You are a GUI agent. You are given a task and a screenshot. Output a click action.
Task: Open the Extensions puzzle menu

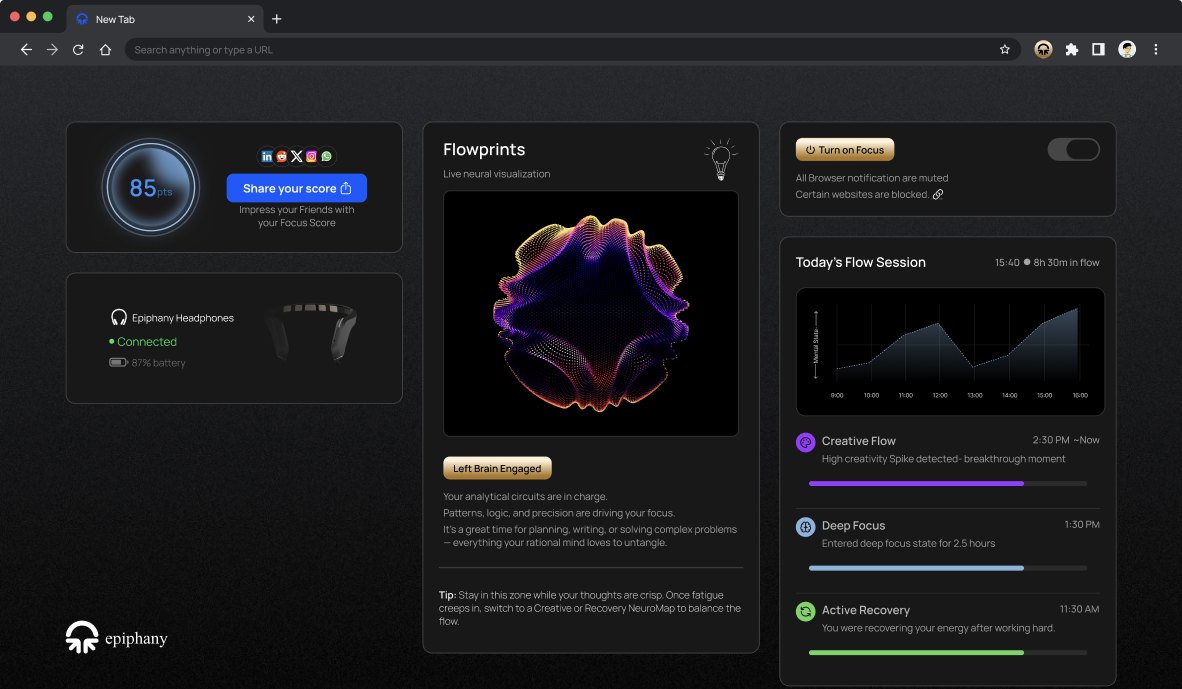point(1071,50)
